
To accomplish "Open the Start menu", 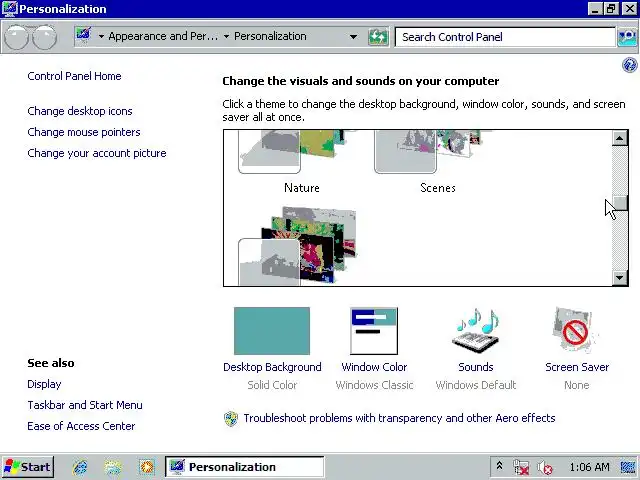I will point(28,467).
